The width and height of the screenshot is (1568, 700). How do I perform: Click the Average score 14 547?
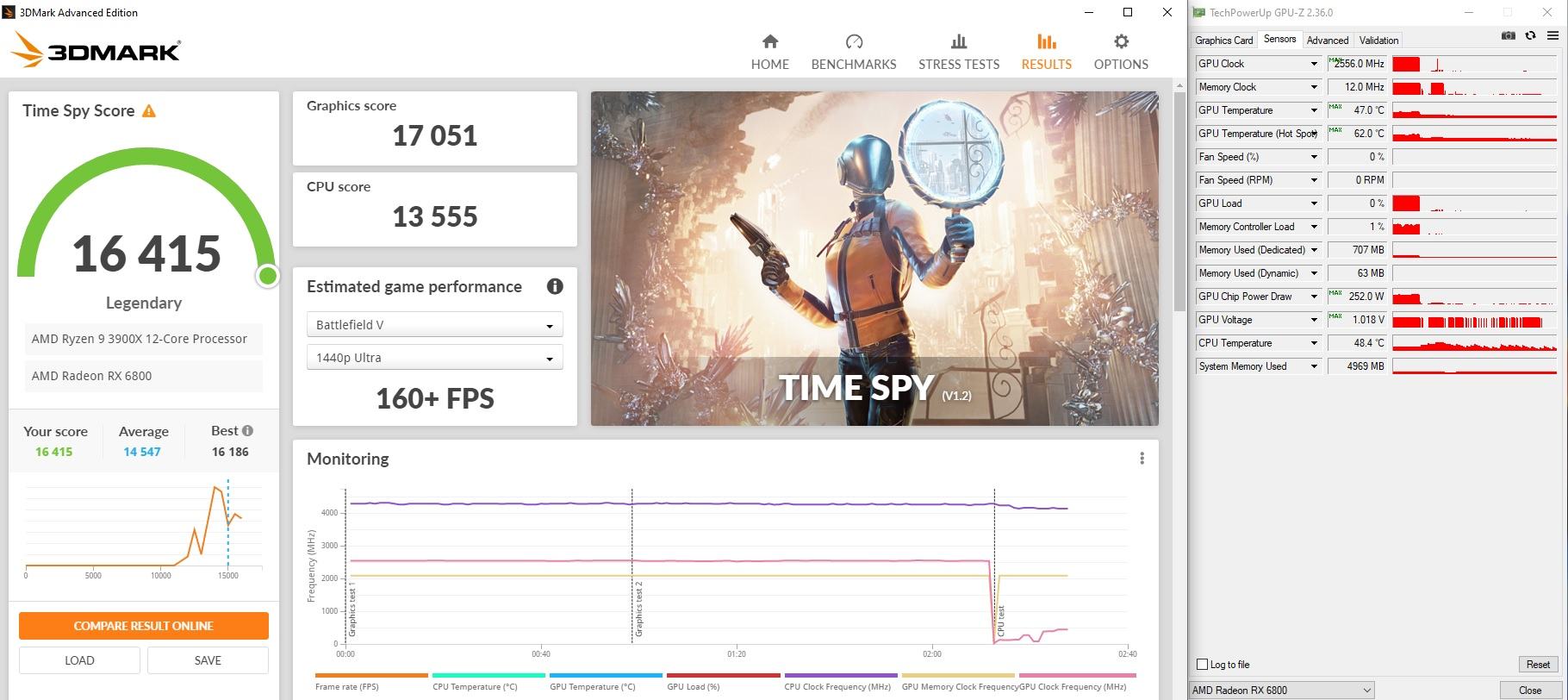[x=142, y=452]
